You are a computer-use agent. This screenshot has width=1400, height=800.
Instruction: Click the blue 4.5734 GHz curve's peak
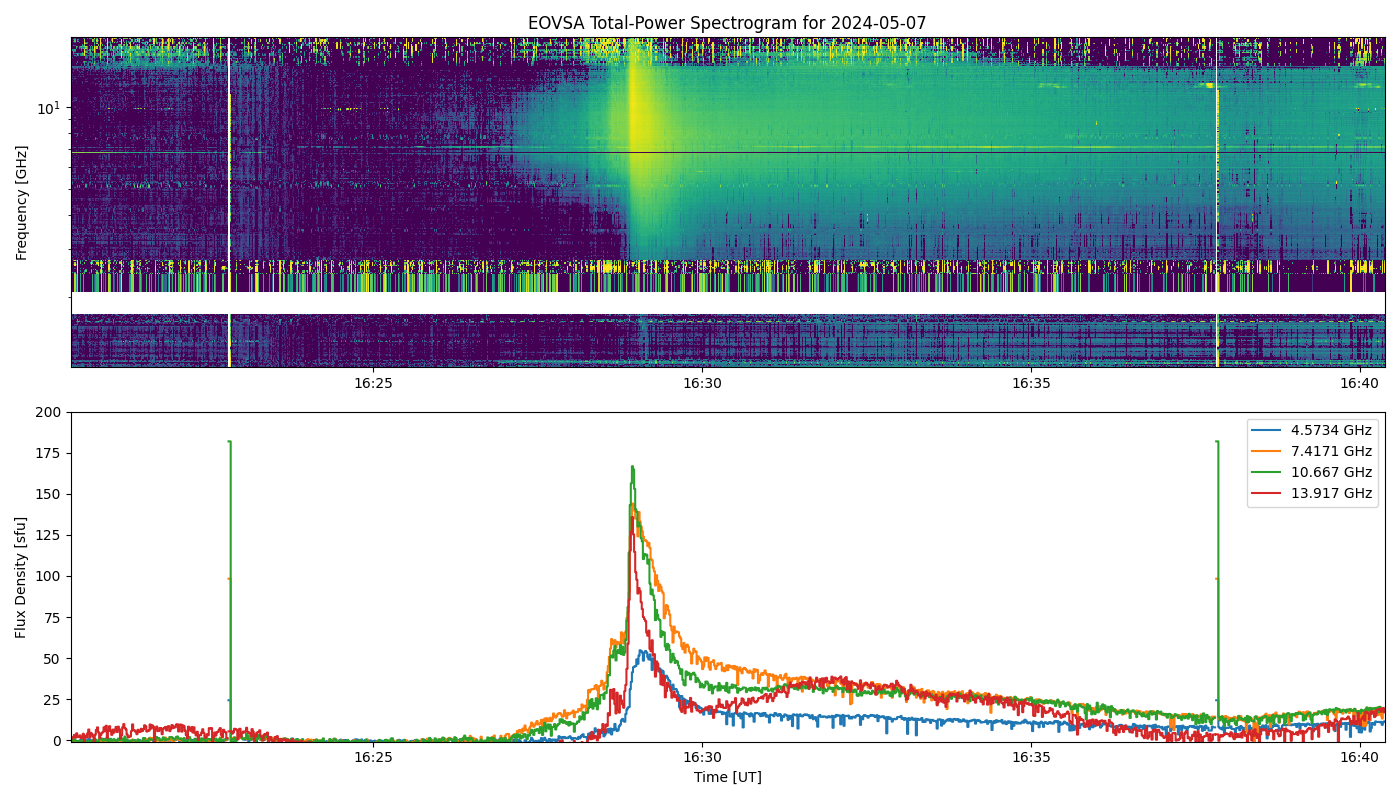point(643,652)
